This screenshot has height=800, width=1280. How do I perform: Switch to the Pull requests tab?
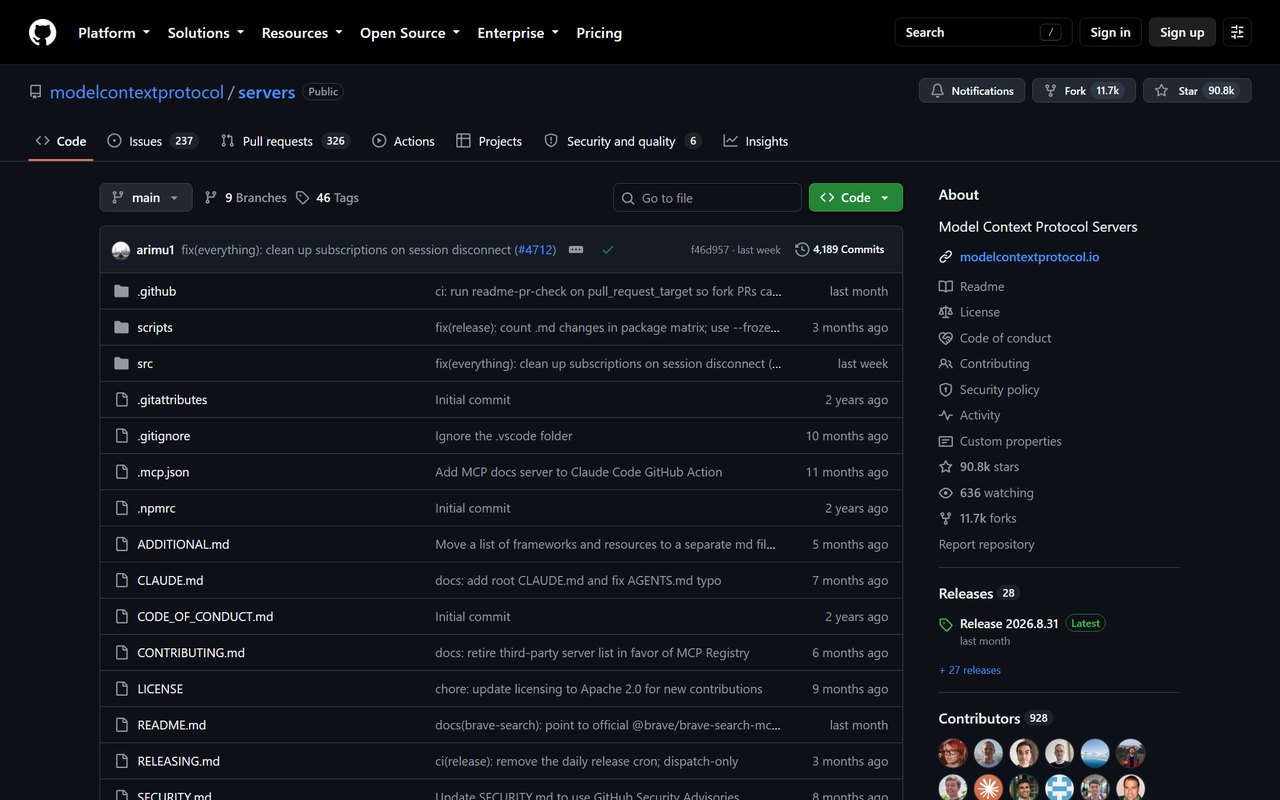(x=285, y=141)
